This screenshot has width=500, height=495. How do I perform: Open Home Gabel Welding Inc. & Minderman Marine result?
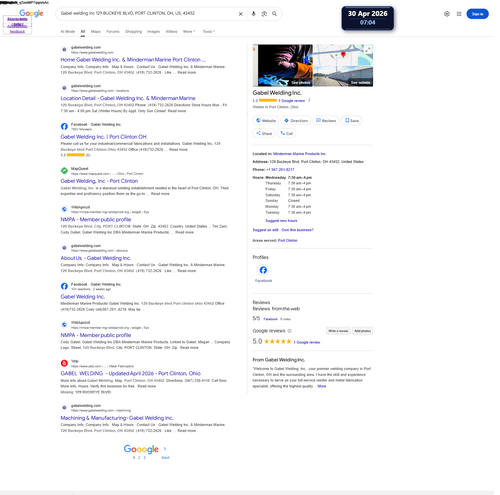133,60
